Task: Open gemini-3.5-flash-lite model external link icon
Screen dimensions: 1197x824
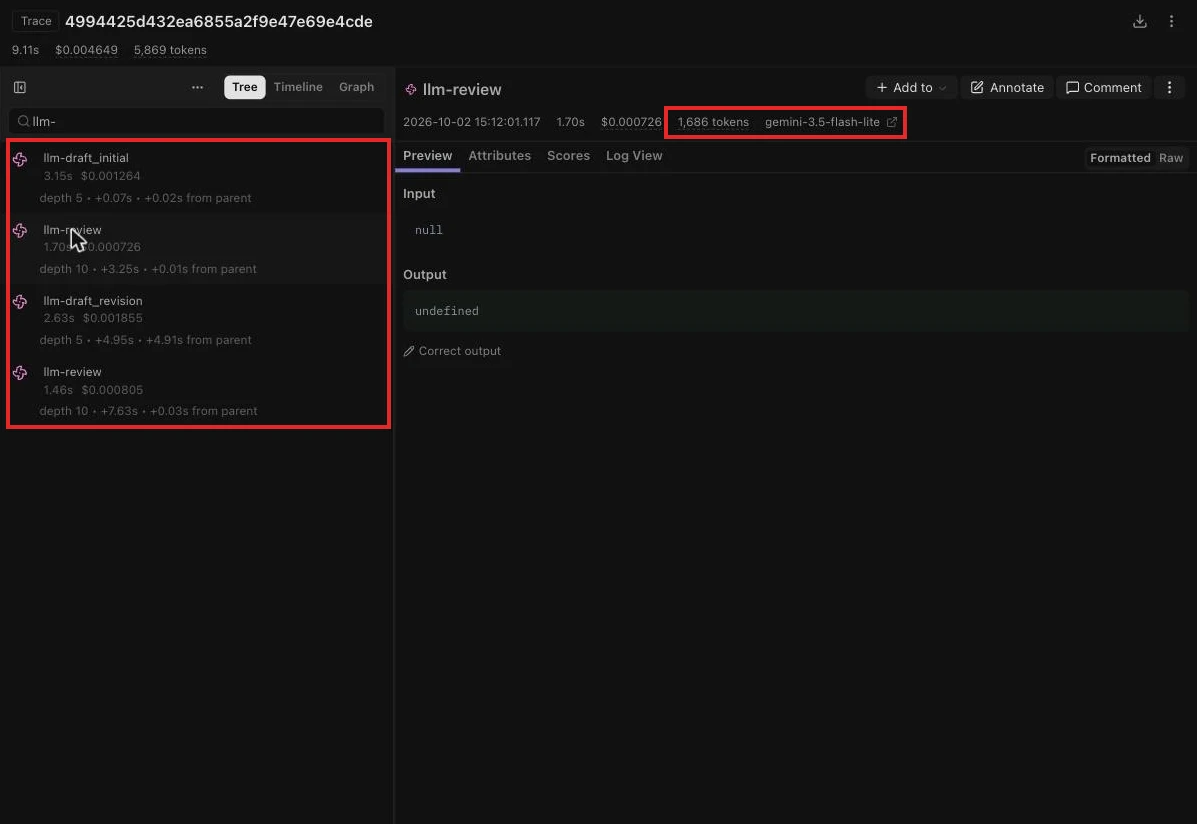Action: pos(892,122)
